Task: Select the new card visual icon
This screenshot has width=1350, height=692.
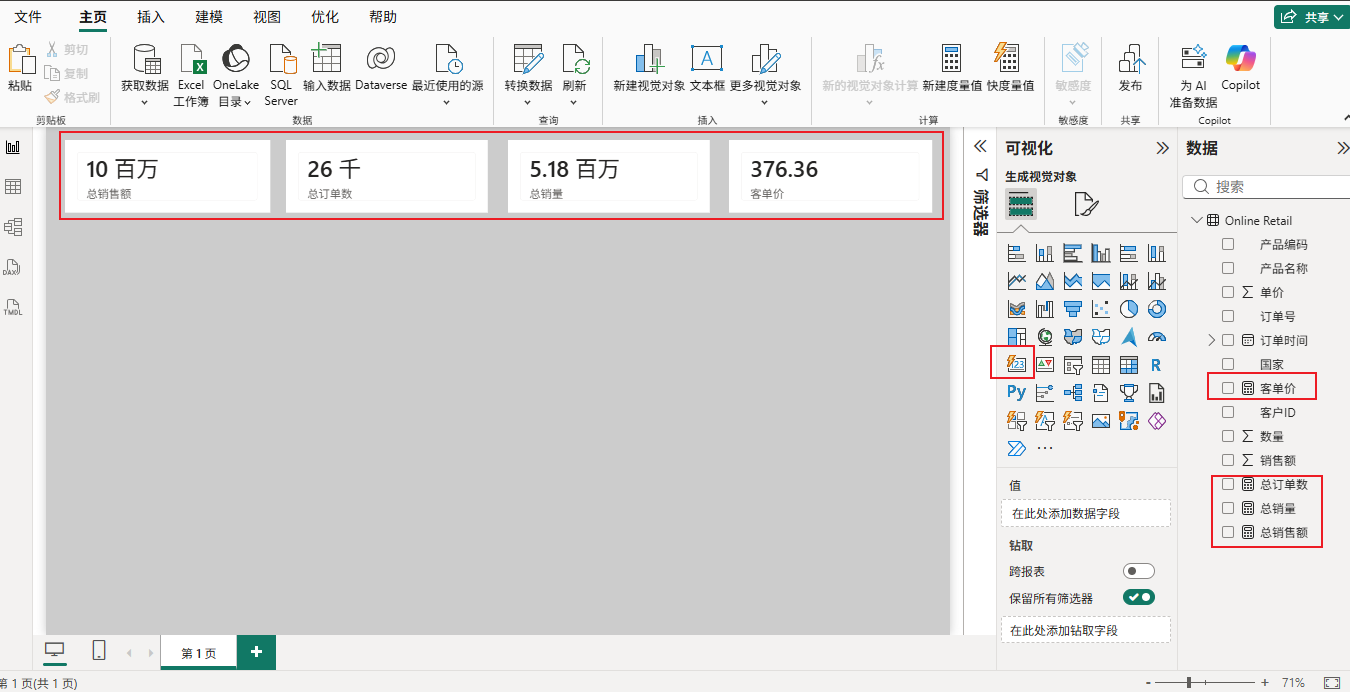Action: pyautogui.click(x=1017, y=364)
